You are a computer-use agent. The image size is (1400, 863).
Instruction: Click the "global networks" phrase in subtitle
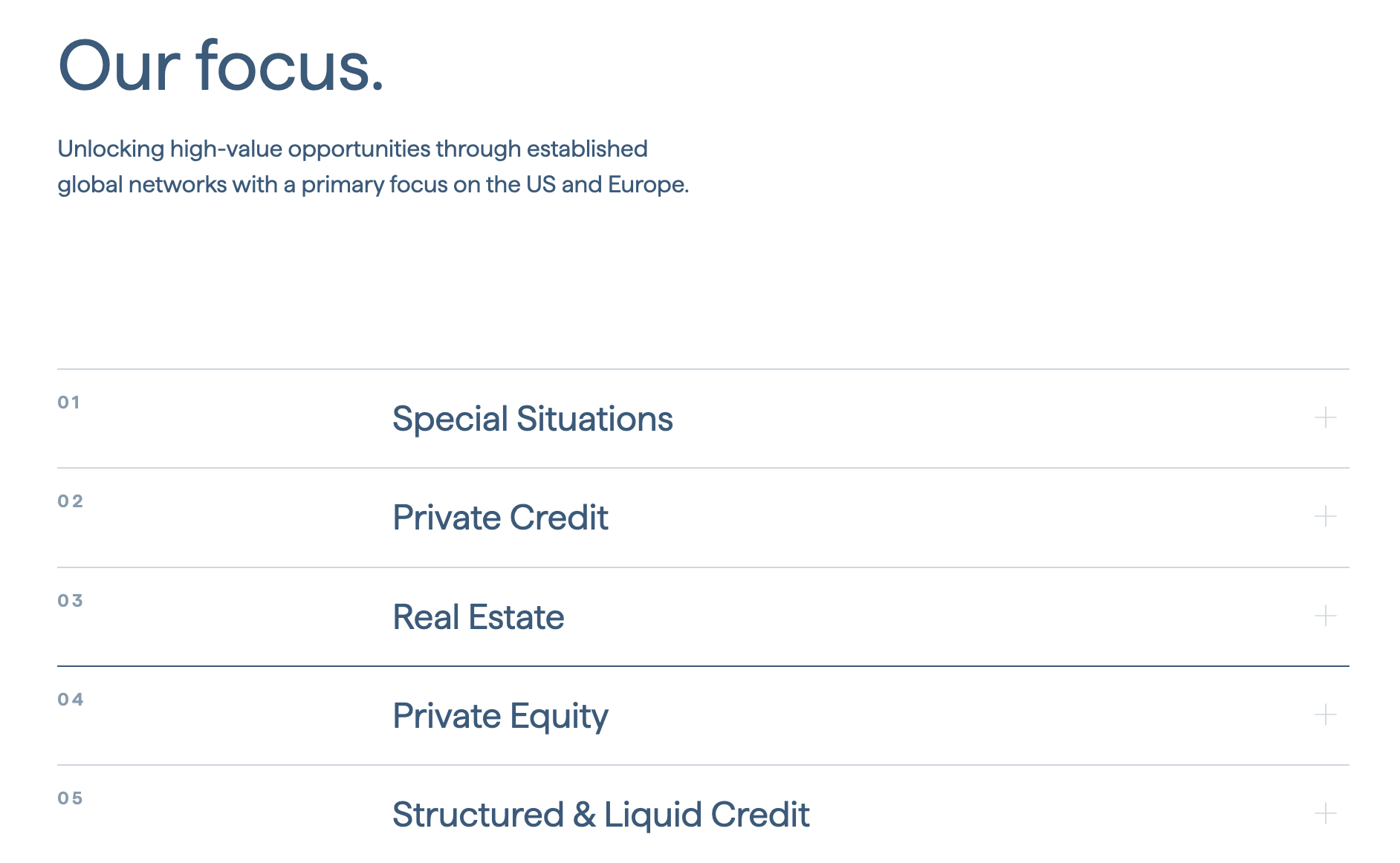(x=142, y=184)
